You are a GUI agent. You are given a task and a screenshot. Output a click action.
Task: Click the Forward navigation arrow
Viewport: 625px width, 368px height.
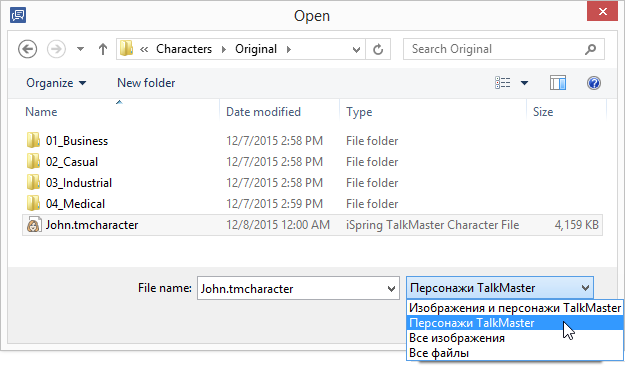pyautogui.click(x=56, y=49)
